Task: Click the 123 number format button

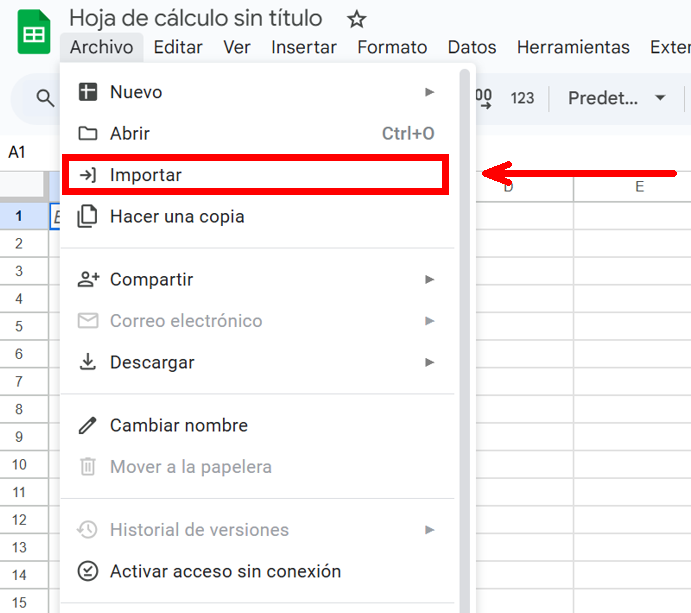Action: click(522, 98)
